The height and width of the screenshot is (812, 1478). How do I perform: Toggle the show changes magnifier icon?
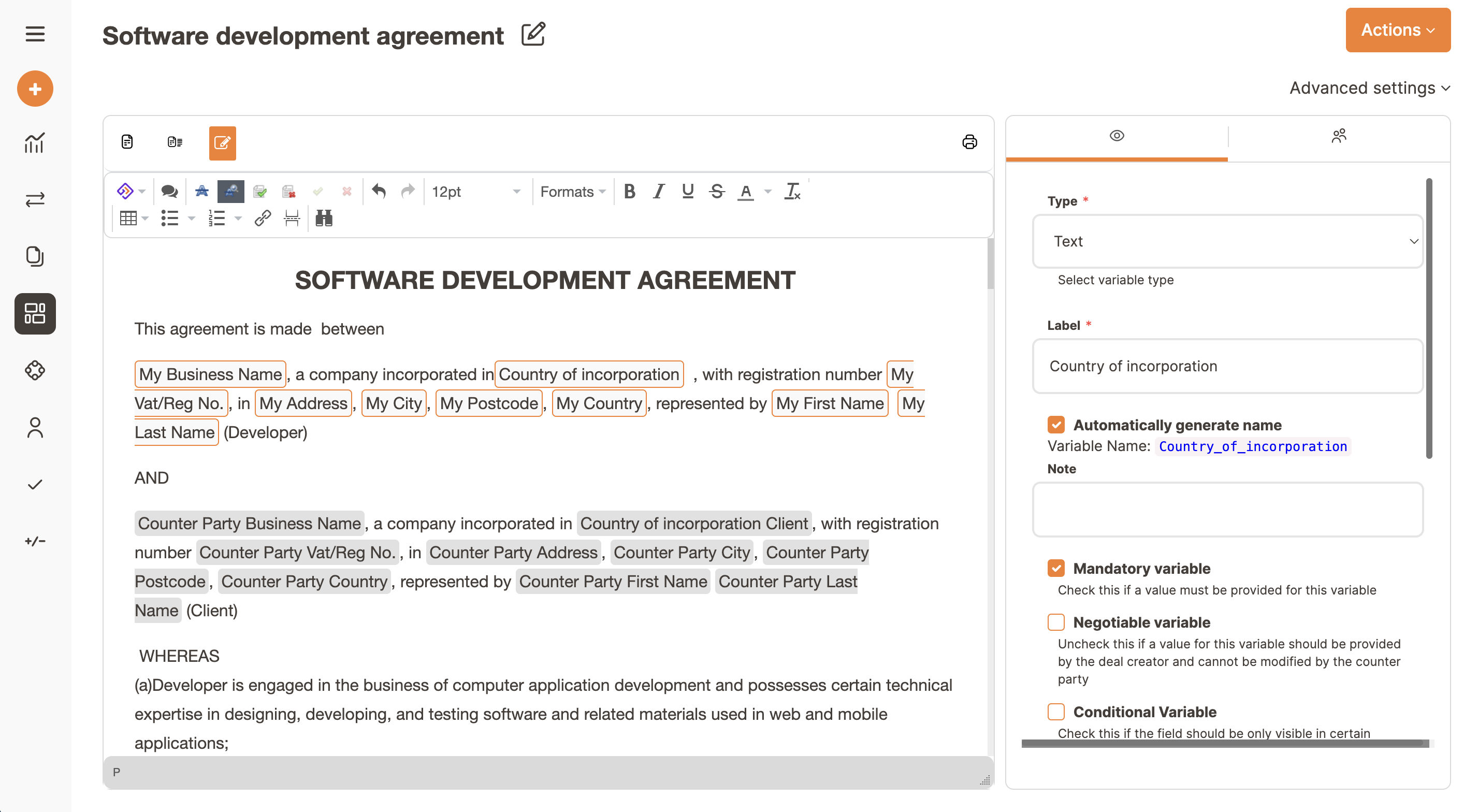point(230,191)
